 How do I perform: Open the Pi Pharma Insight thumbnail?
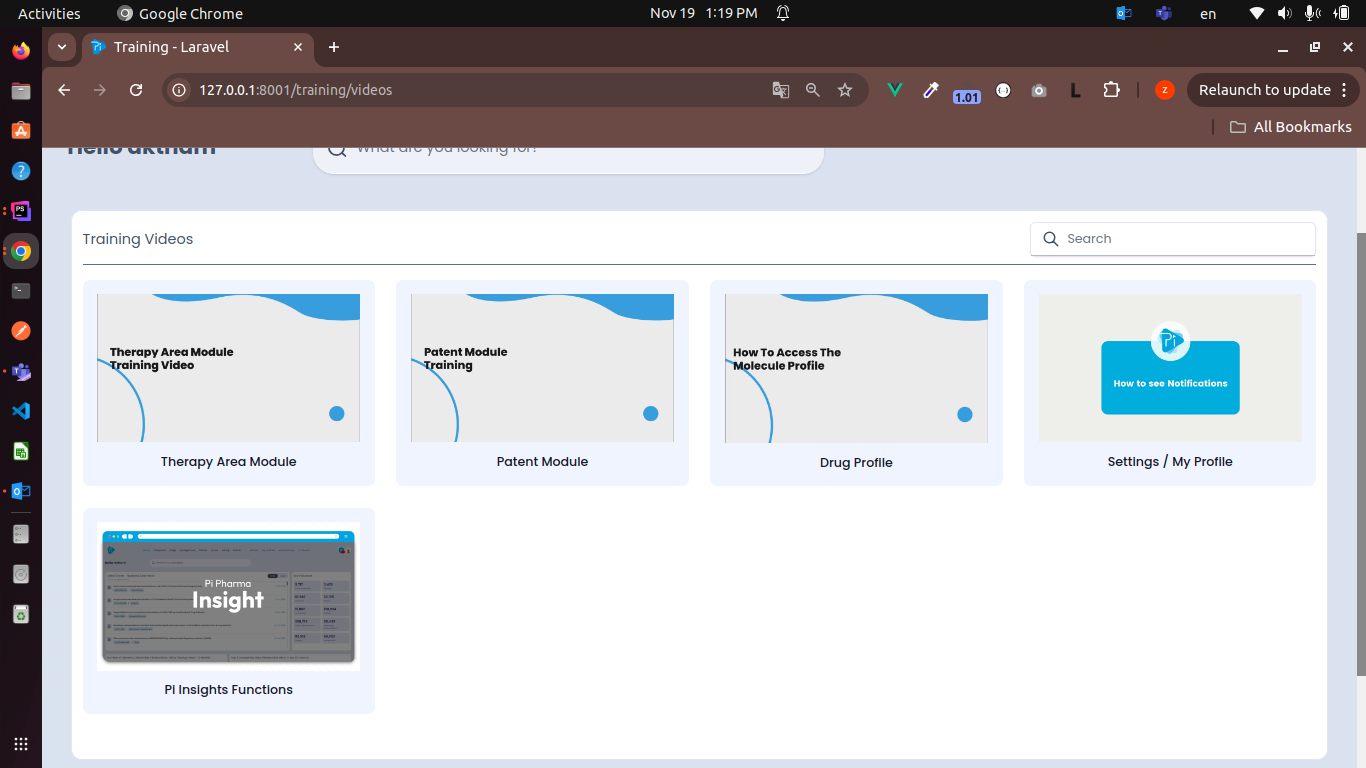tap(228, 596)
